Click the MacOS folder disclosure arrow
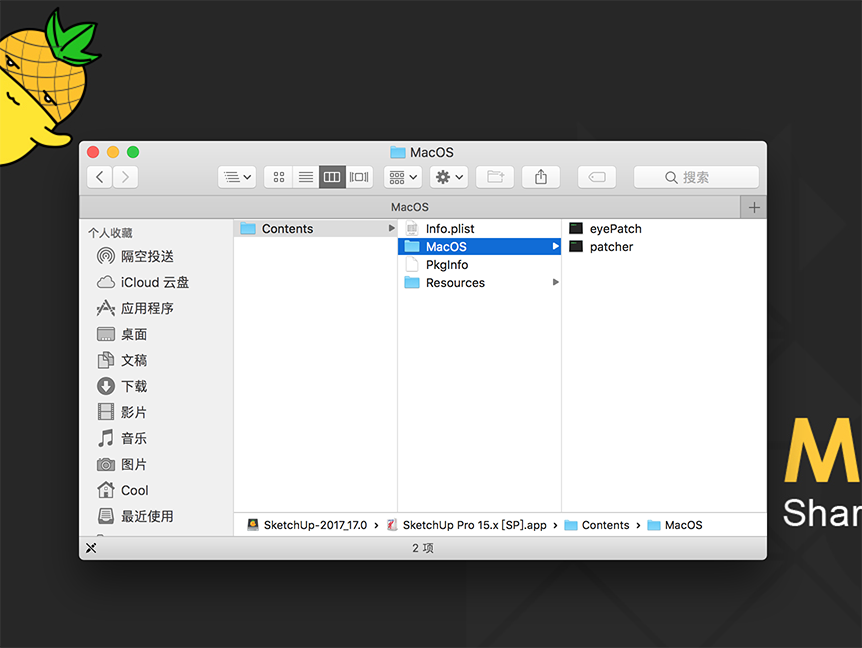 point(555,246)
